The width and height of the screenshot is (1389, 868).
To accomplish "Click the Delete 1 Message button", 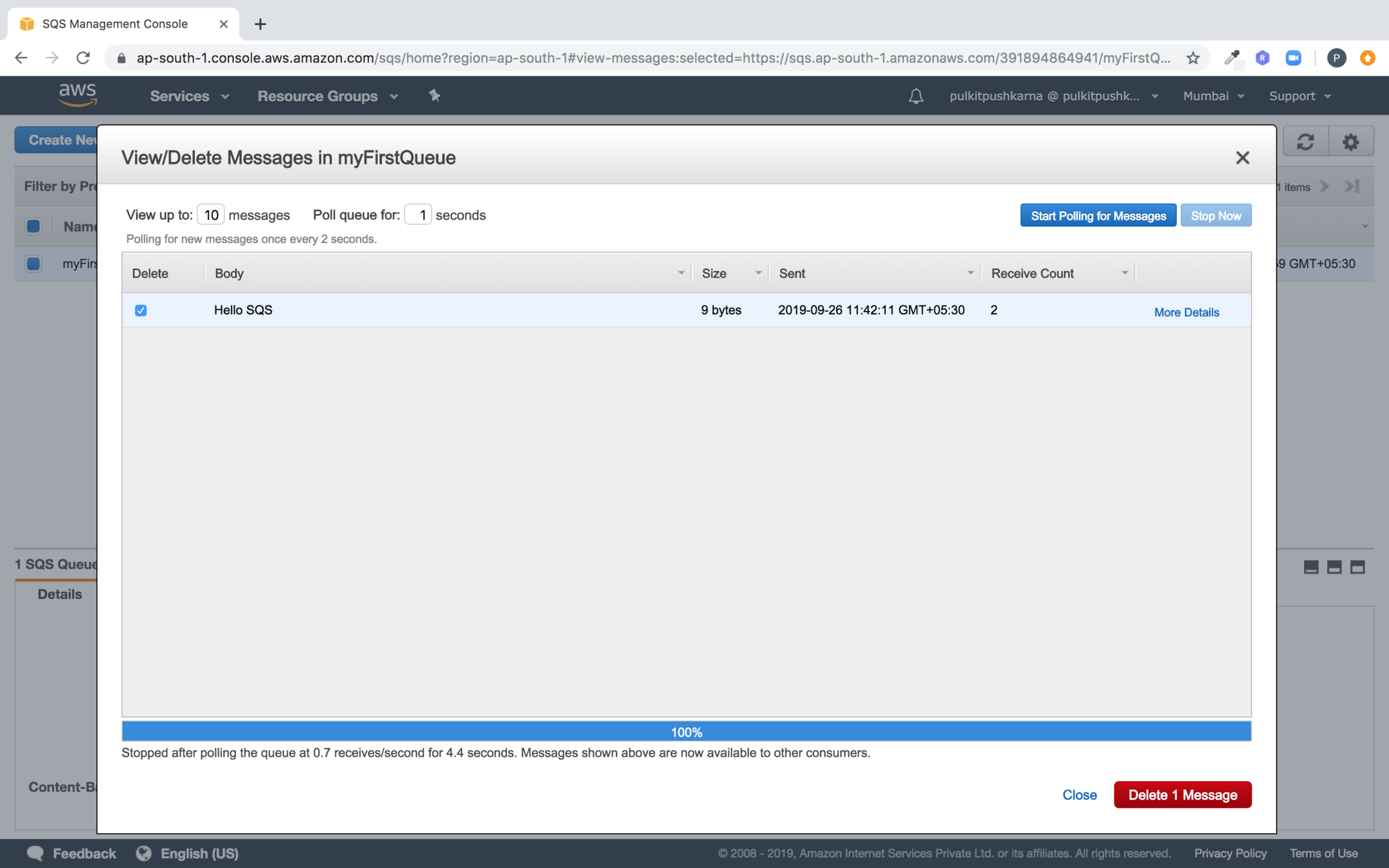I will click(x=1182, y=795).
